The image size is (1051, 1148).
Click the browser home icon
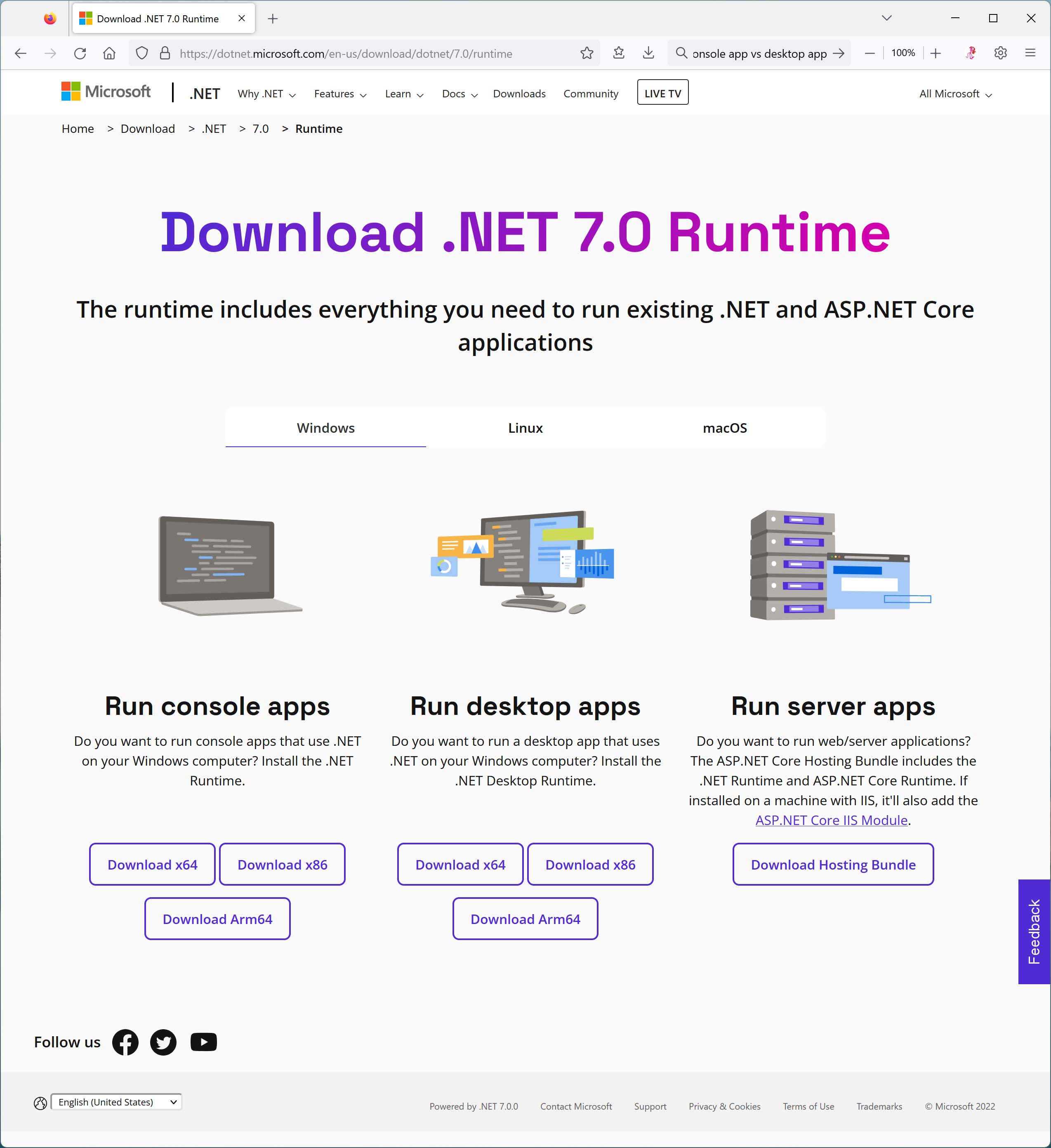pyautogui.click(x=109, y=54)
